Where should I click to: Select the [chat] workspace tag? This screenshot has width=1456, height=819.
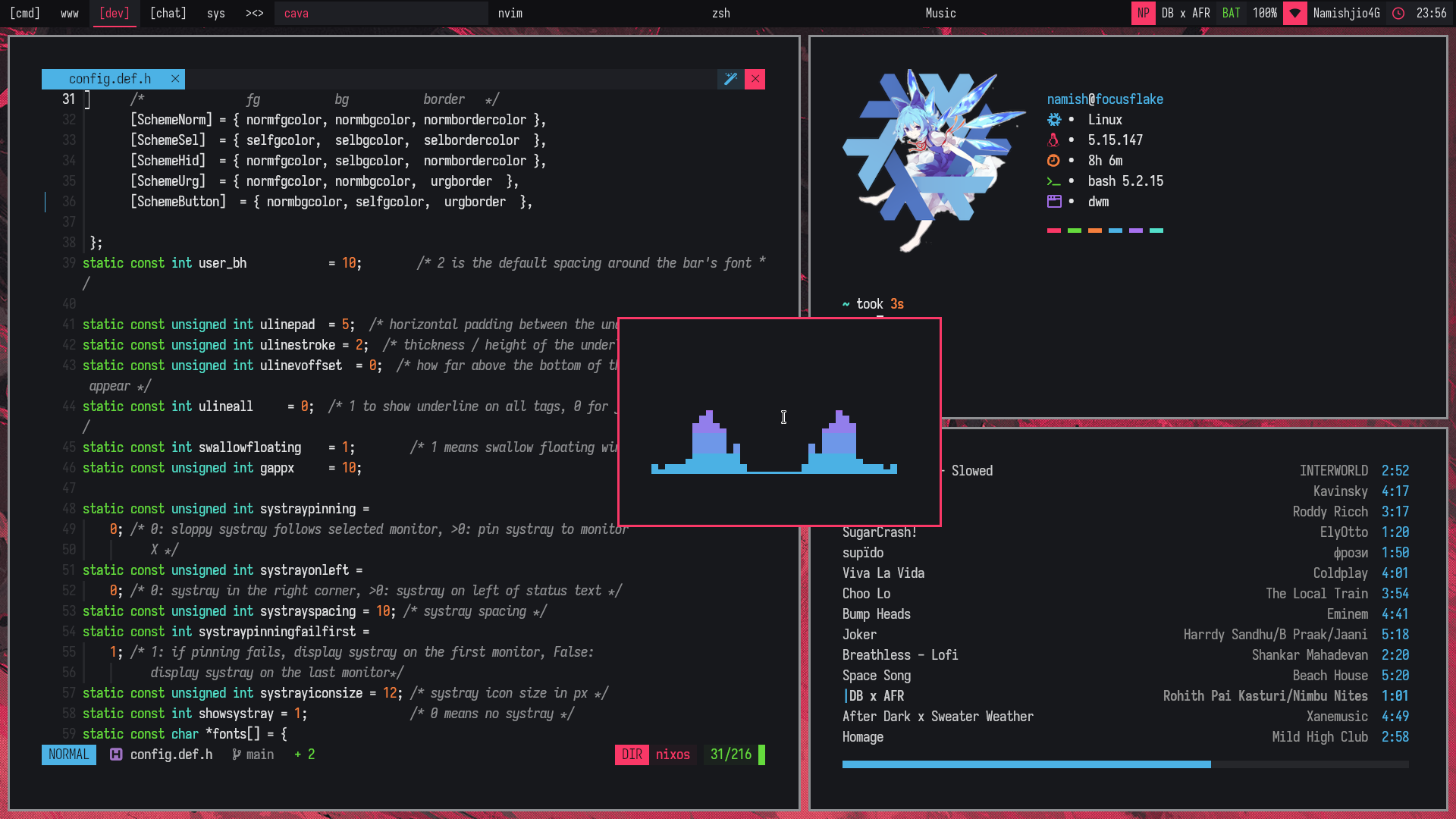[168, 13]
